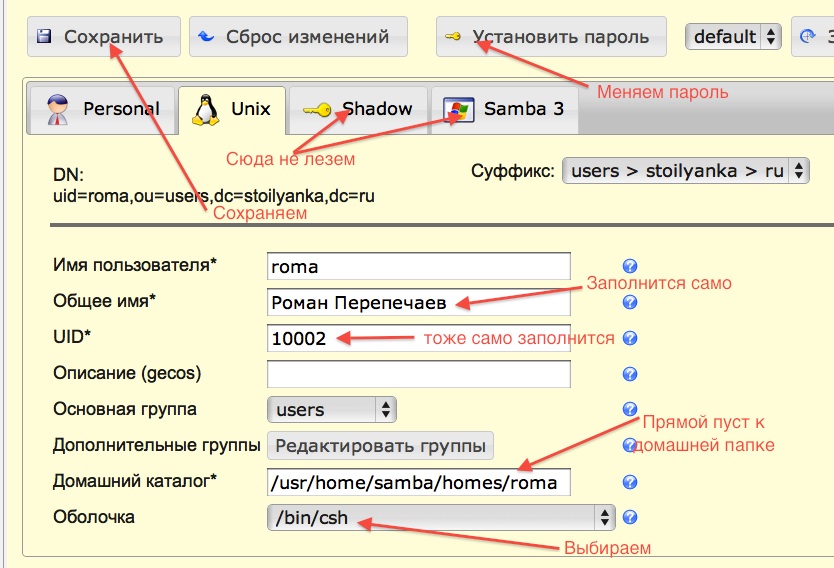Open help for Домашний каталог field
The image size is (834, 568).
pos(630,482)
